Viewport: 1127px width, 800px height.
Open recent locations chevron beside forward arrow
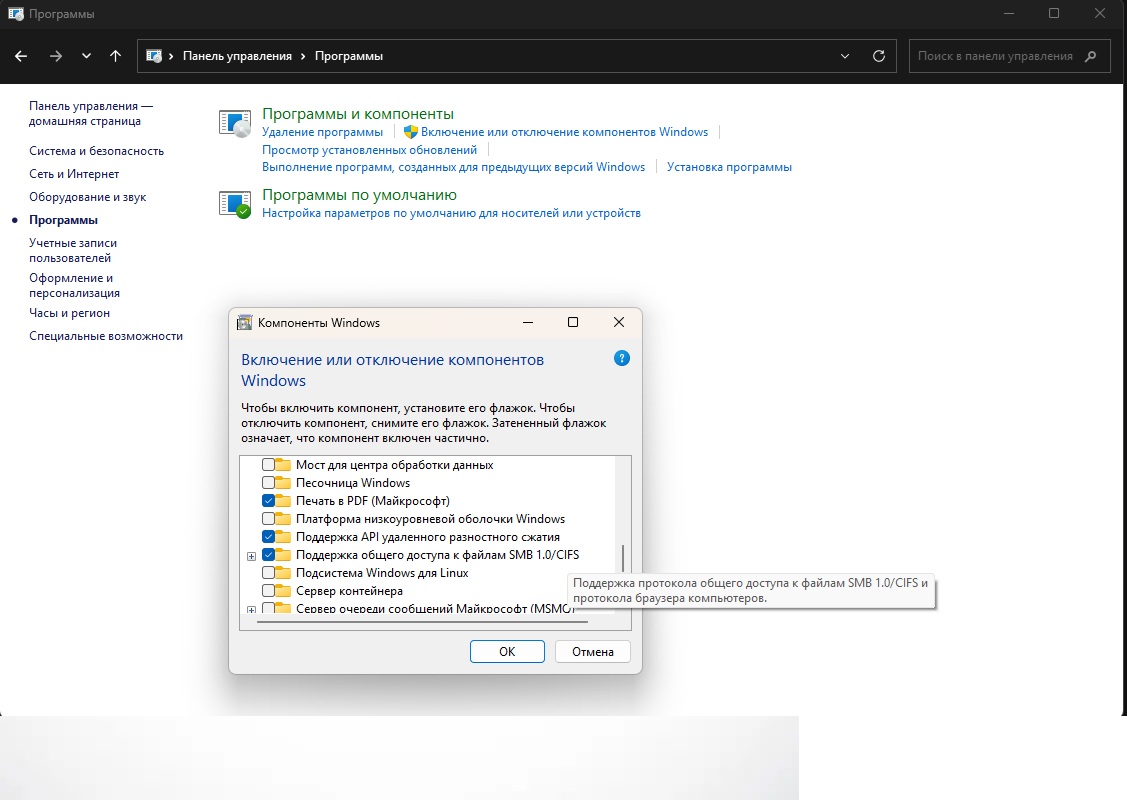tap(86, 56)
